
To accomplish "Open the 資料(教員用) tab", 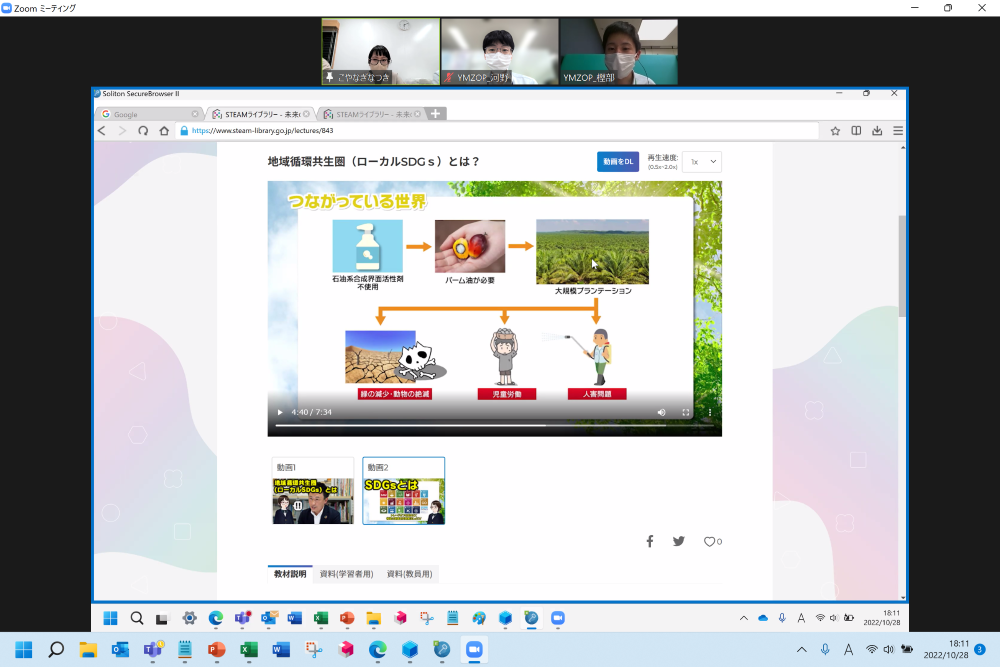I will 409,574.
